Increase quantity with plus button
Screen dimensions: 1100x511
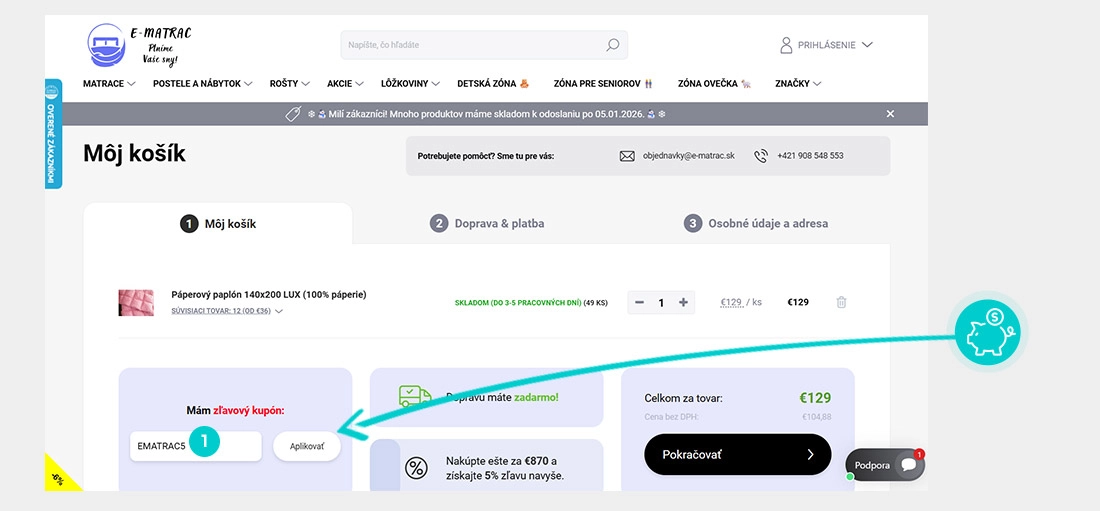coord(683,303)
